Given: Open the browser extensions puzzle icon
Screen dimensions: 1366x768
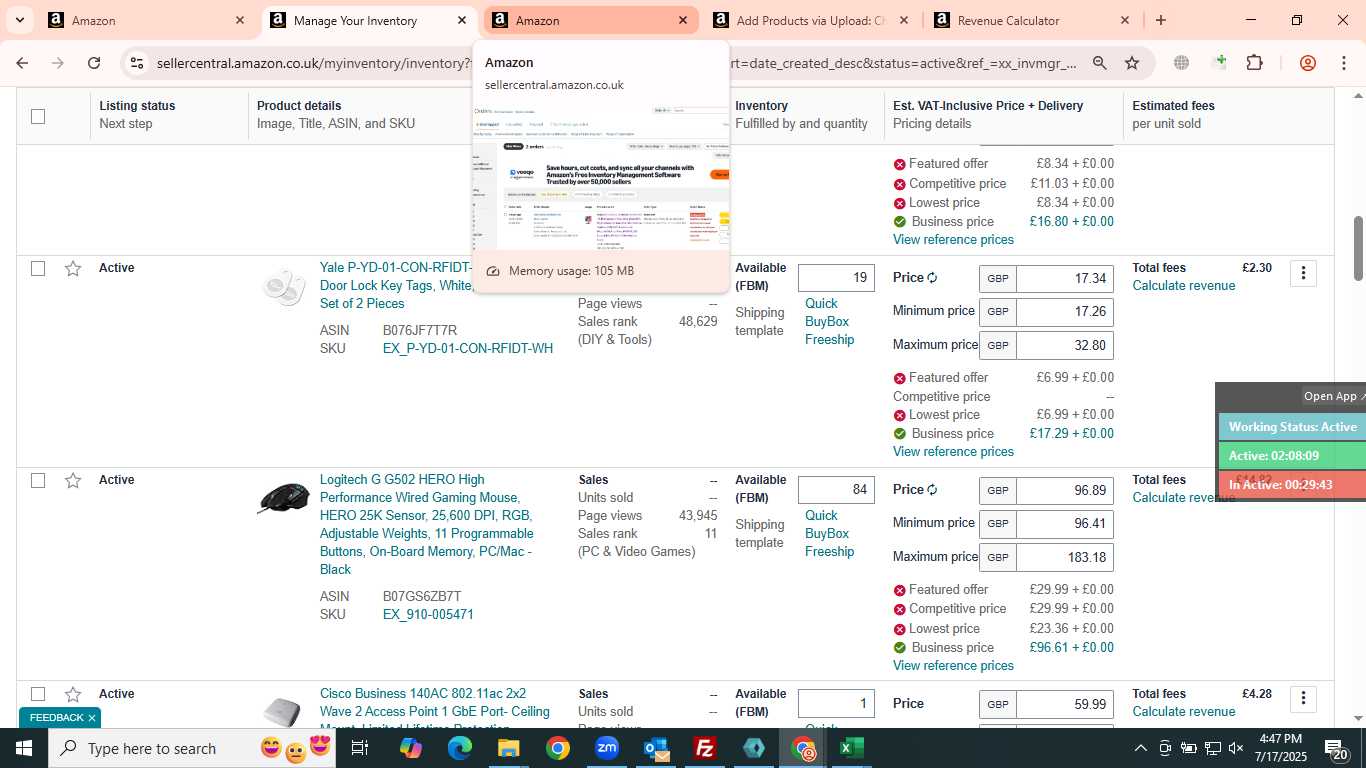Looking at the screenshot, I should pos(1254,63).
